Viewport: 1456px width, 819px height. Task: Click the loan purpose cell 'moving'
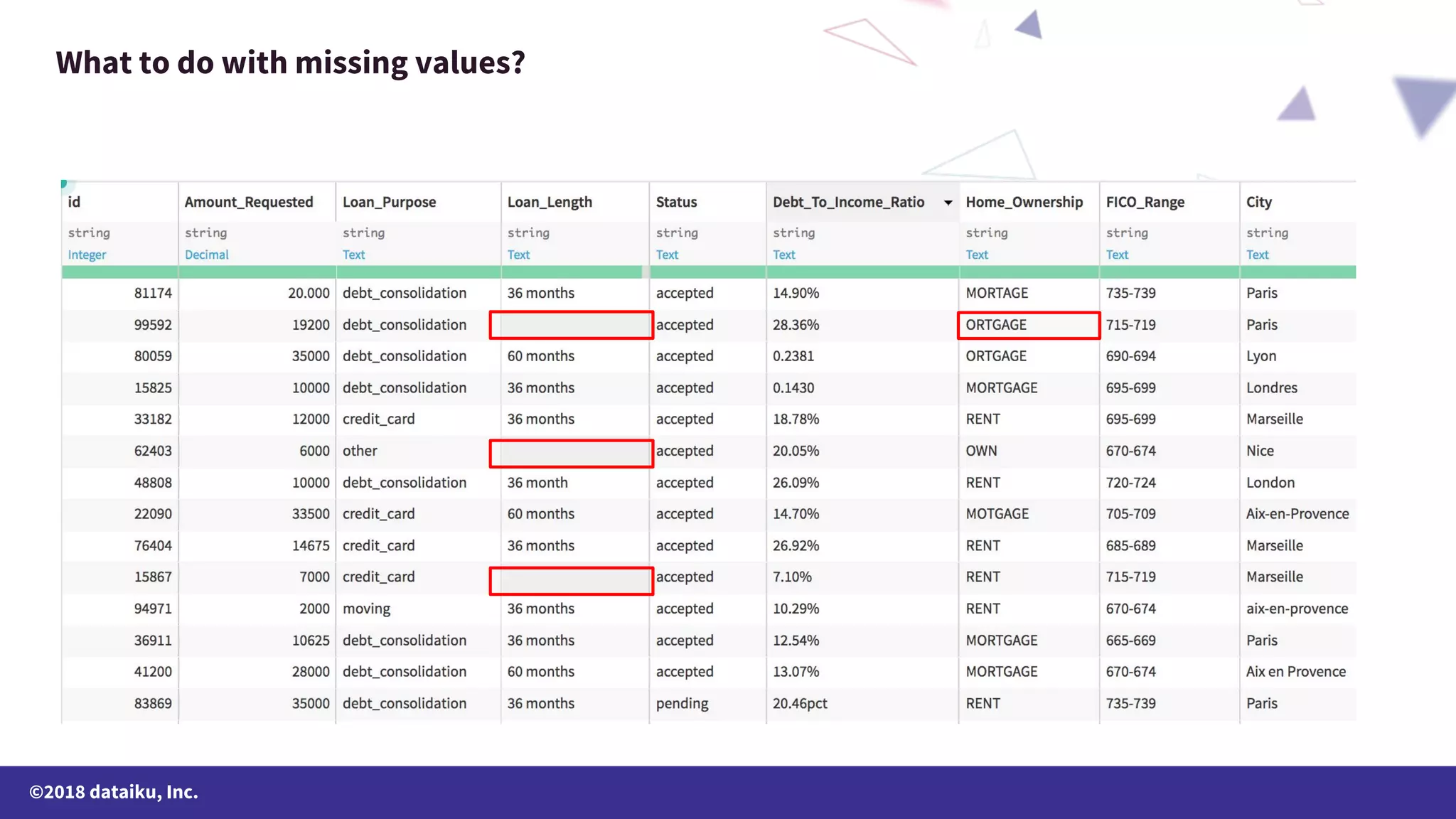pyautogui.click(x=366, y=609)
